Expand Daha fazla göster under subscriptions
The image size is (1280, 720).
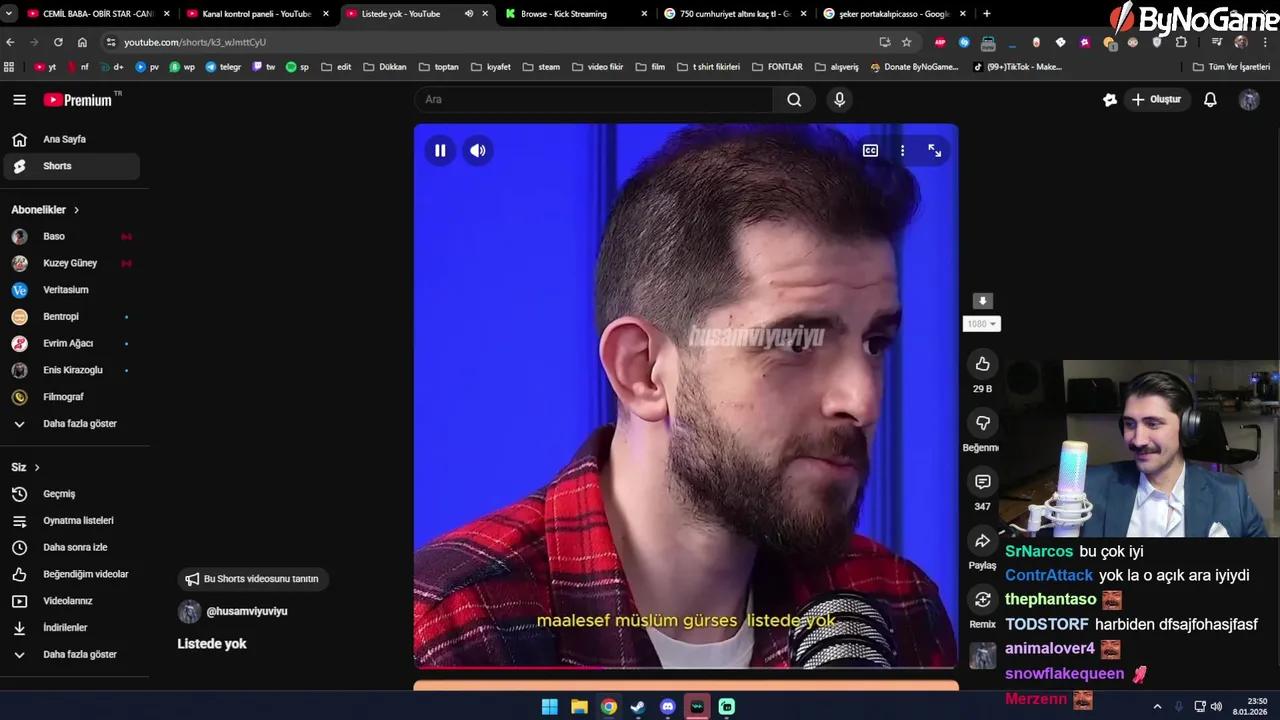click(72, 424)
